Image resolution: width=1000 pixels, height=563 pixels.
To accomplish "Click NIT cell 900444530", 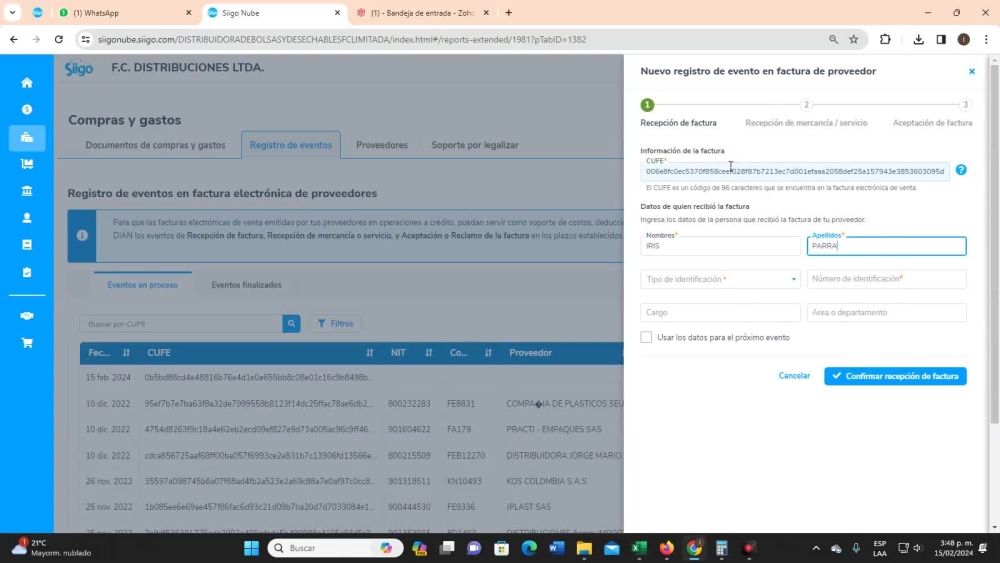I will [x=409, y=507].
